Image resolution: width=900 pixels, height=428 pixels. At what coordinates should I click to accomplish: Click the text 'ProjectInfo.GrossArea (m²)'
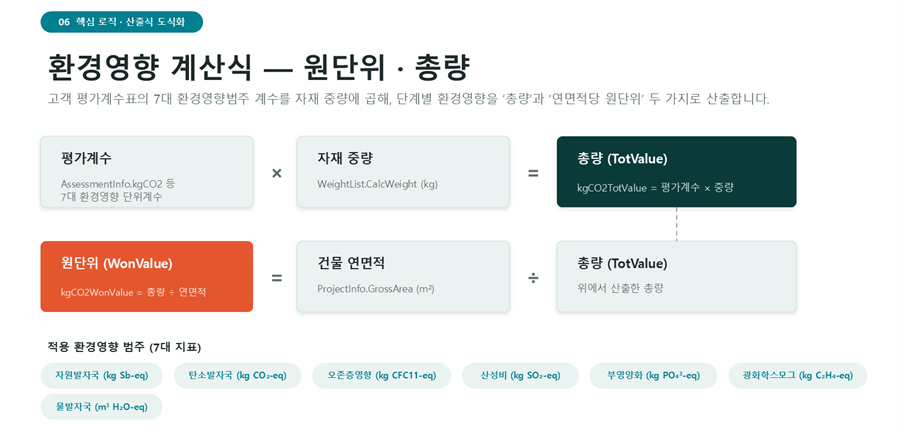click(376, 289)
